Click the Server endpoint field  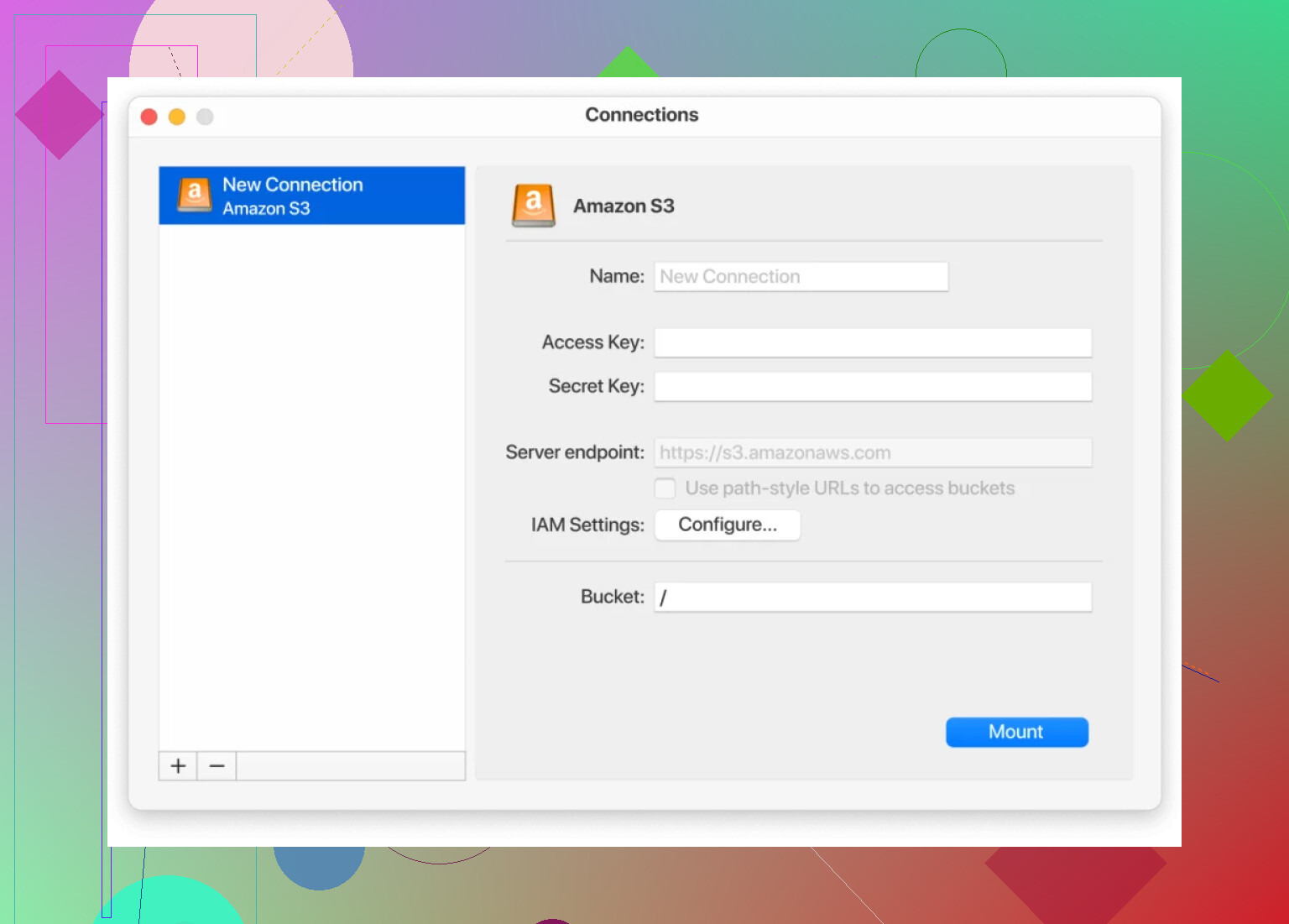[873, 452]
